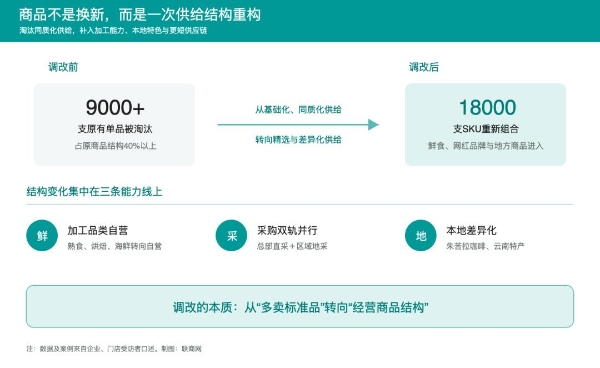Click the arrow head pointing to 调改后
600x368 pixels.
[373, 125]
